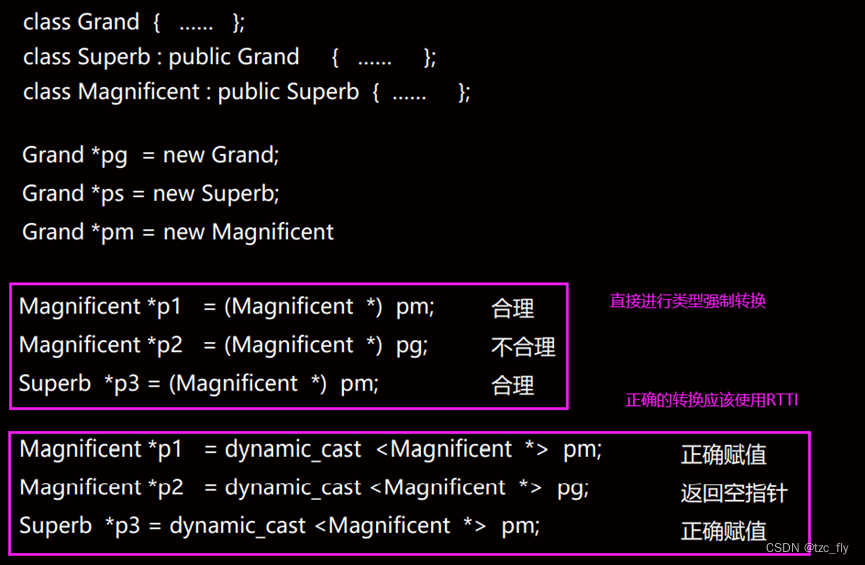This screenshot has width=865, height=565.
Task: Click the dynamic_cast line assigning p2 from pg
Action: click(x=305, y=488)
